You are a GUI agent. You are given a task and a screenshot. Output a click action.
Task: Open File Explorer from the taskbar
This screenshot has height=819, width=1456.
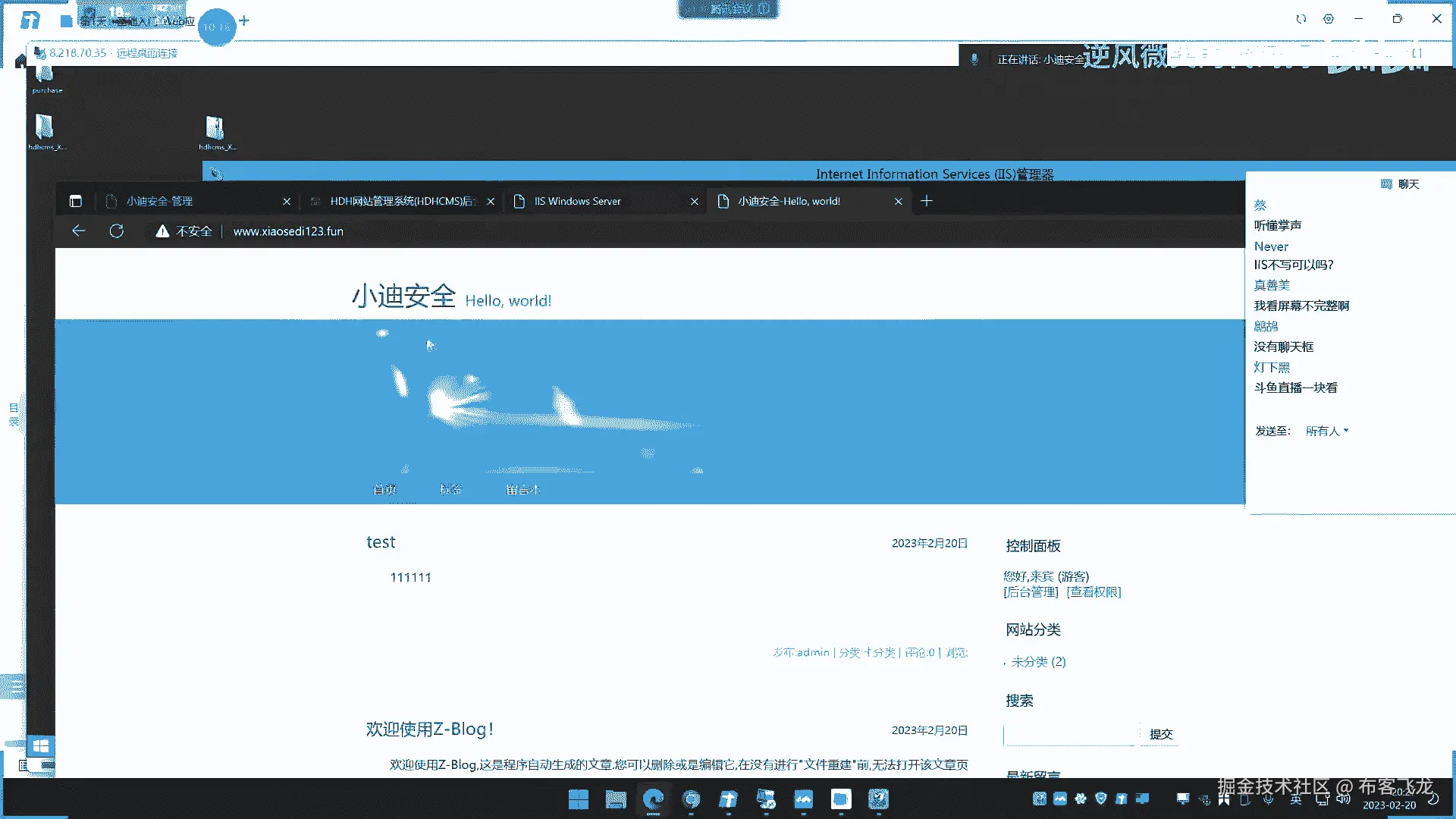pyautogui.click(x=615, y=799)
